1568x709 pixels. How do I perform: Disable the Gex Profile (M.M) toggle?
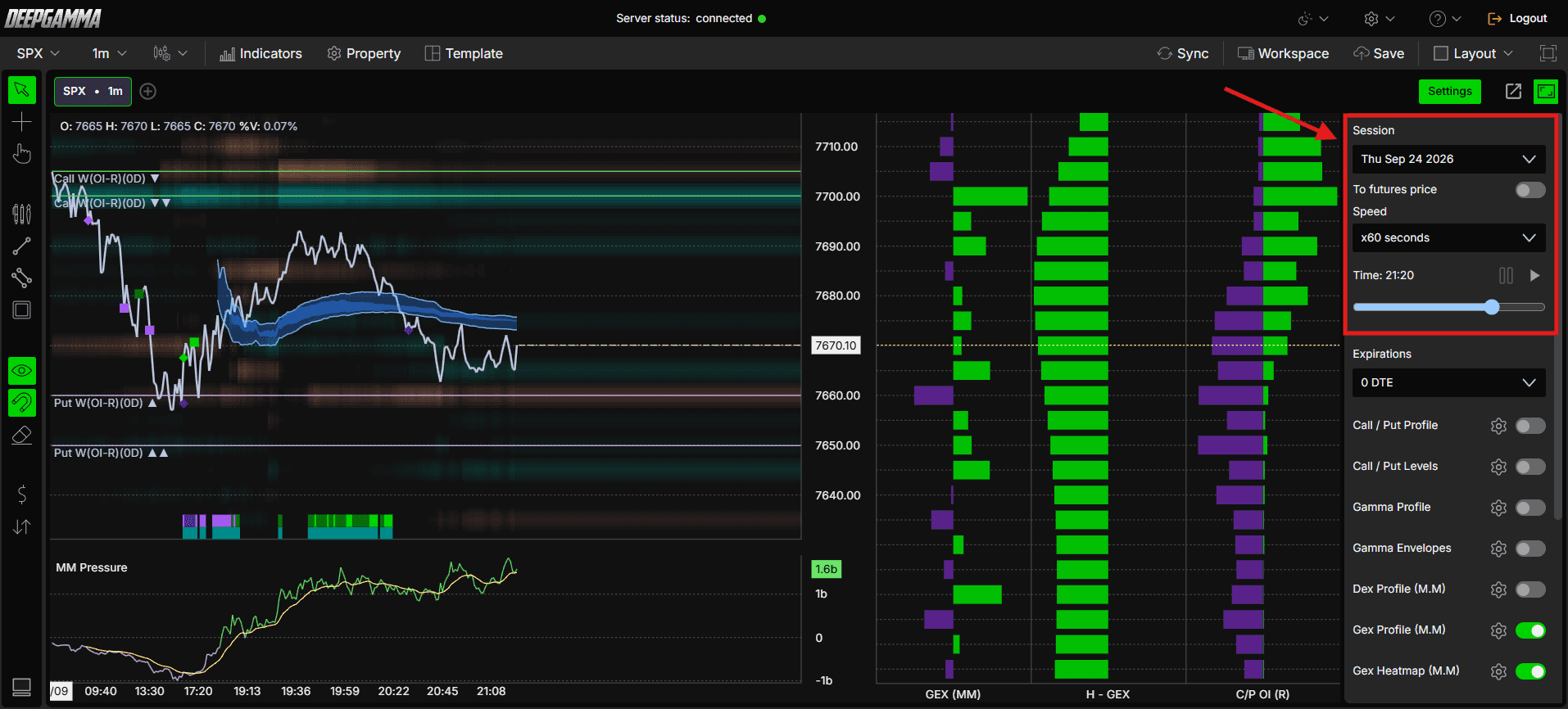1530,630
